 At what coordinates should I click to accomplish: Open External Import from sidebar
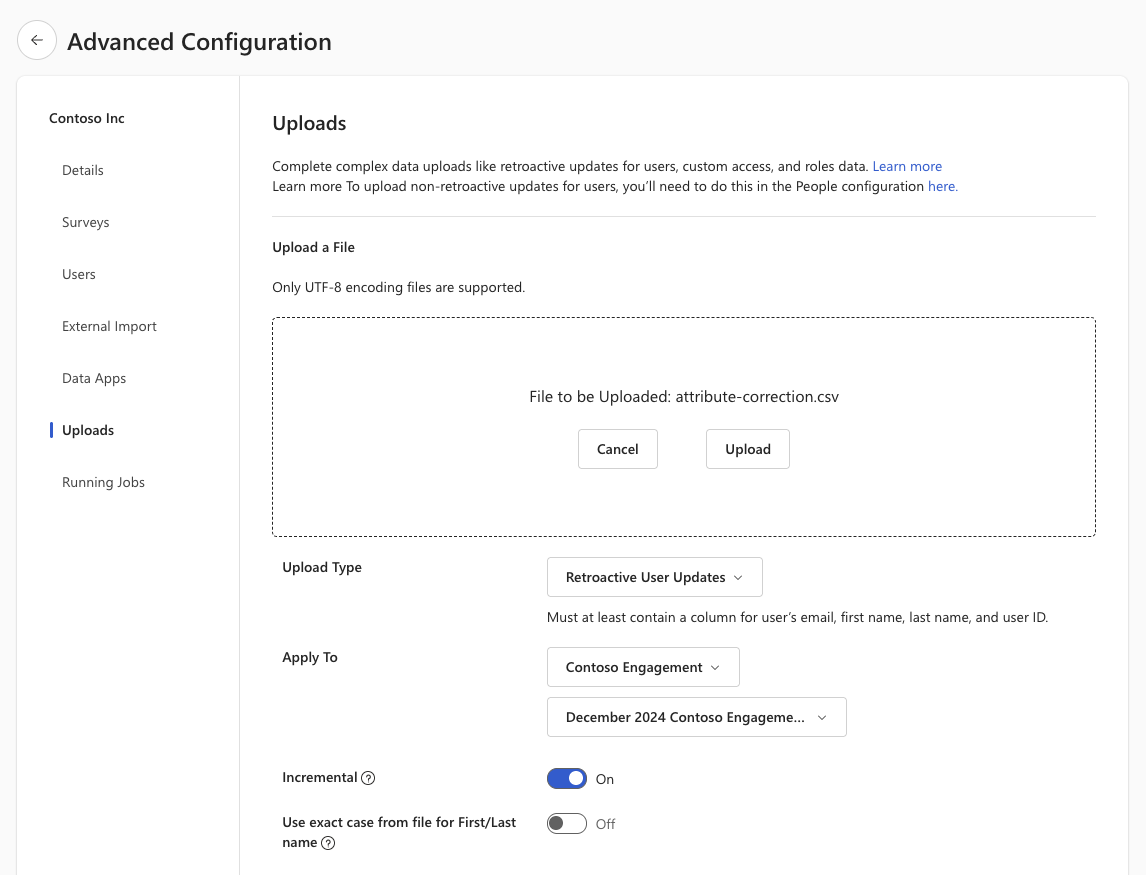[x=109, y=326]
